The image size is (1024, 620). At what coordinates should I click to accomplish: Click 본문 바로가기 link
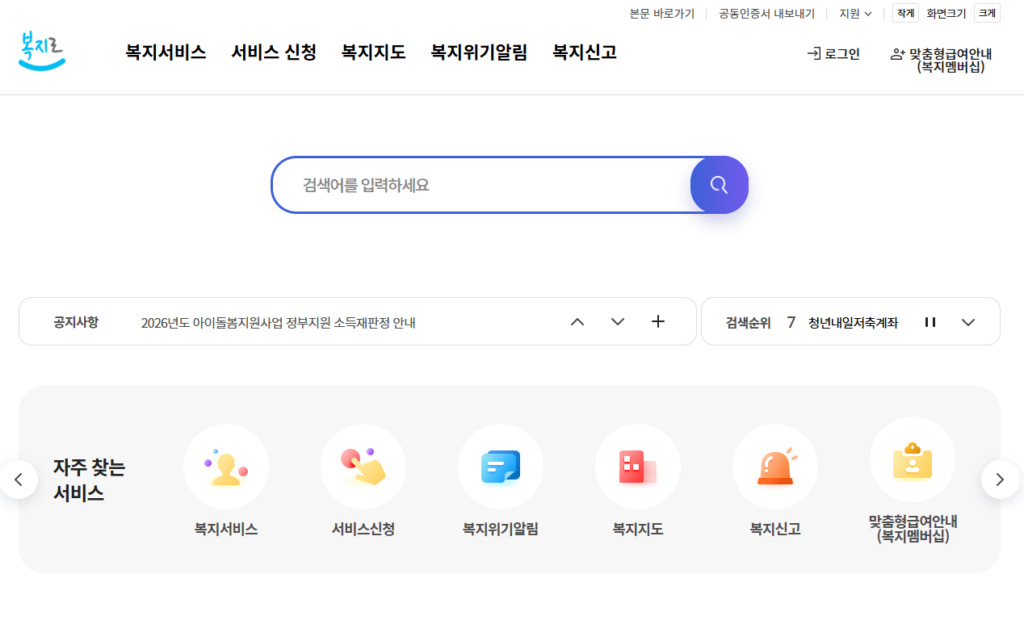pos(662,14)
